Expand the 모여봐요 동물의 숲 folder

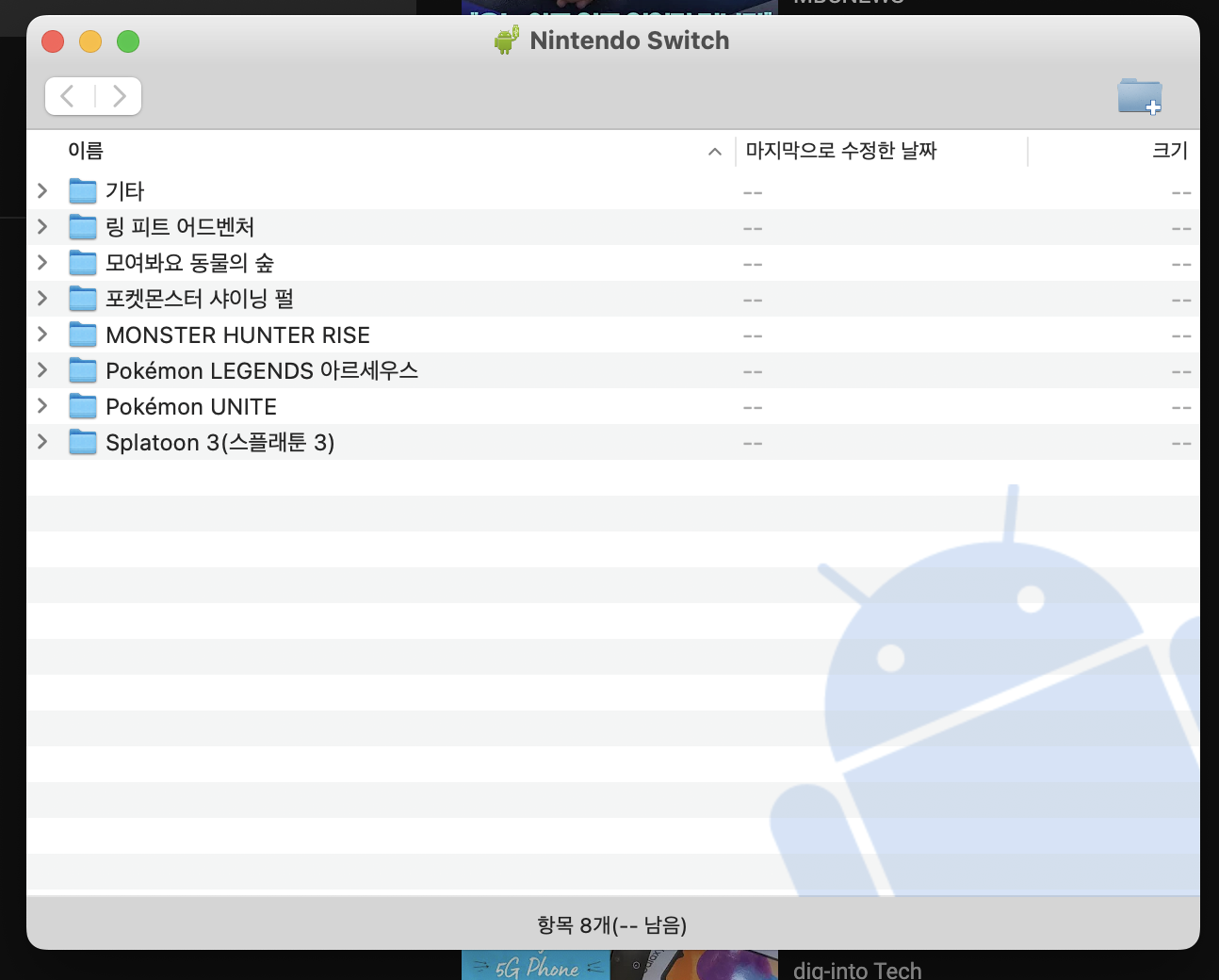pyautogui.click(x=42, y=263)
